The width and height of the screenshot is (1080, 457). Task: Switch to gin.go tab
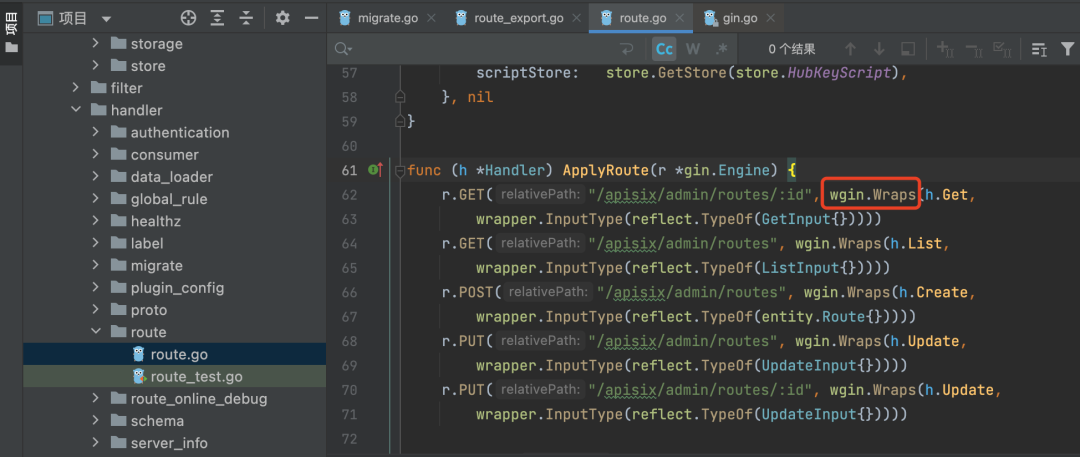(x=740, y=19)
